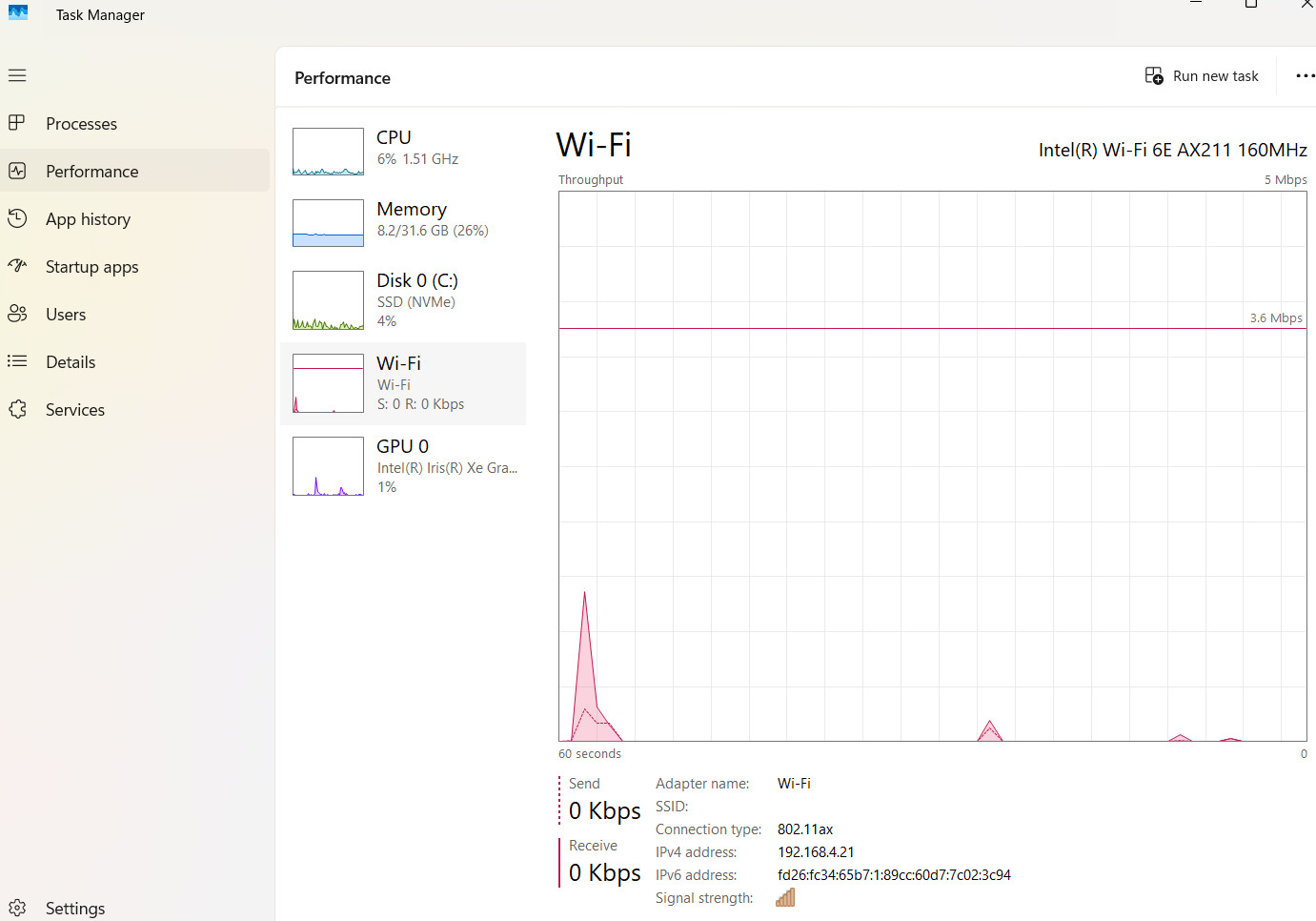Click the Throughput graph label
This screenshot has width=1316, height=921.
tap(591, 180)
